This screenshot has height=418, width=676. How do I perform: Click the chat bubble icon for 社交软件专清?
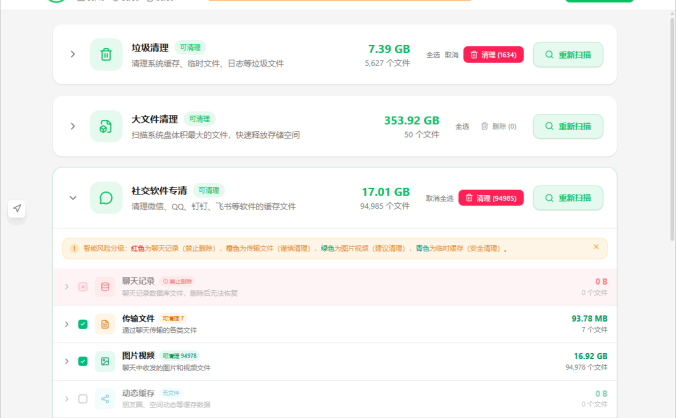pyautogui.click(x=106, y=198)
